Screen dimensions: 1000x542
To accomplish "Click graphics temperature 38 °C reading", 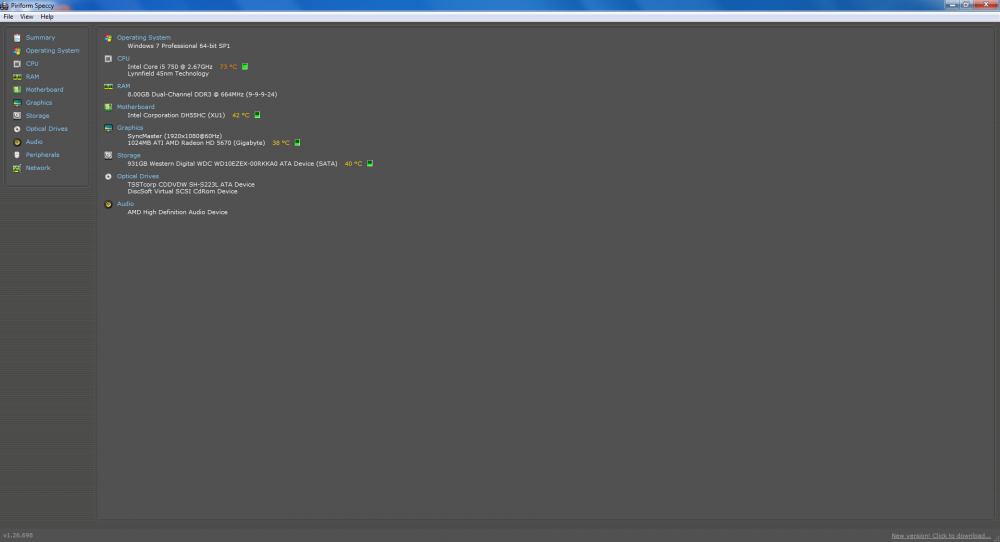I will tap(281, 143).
